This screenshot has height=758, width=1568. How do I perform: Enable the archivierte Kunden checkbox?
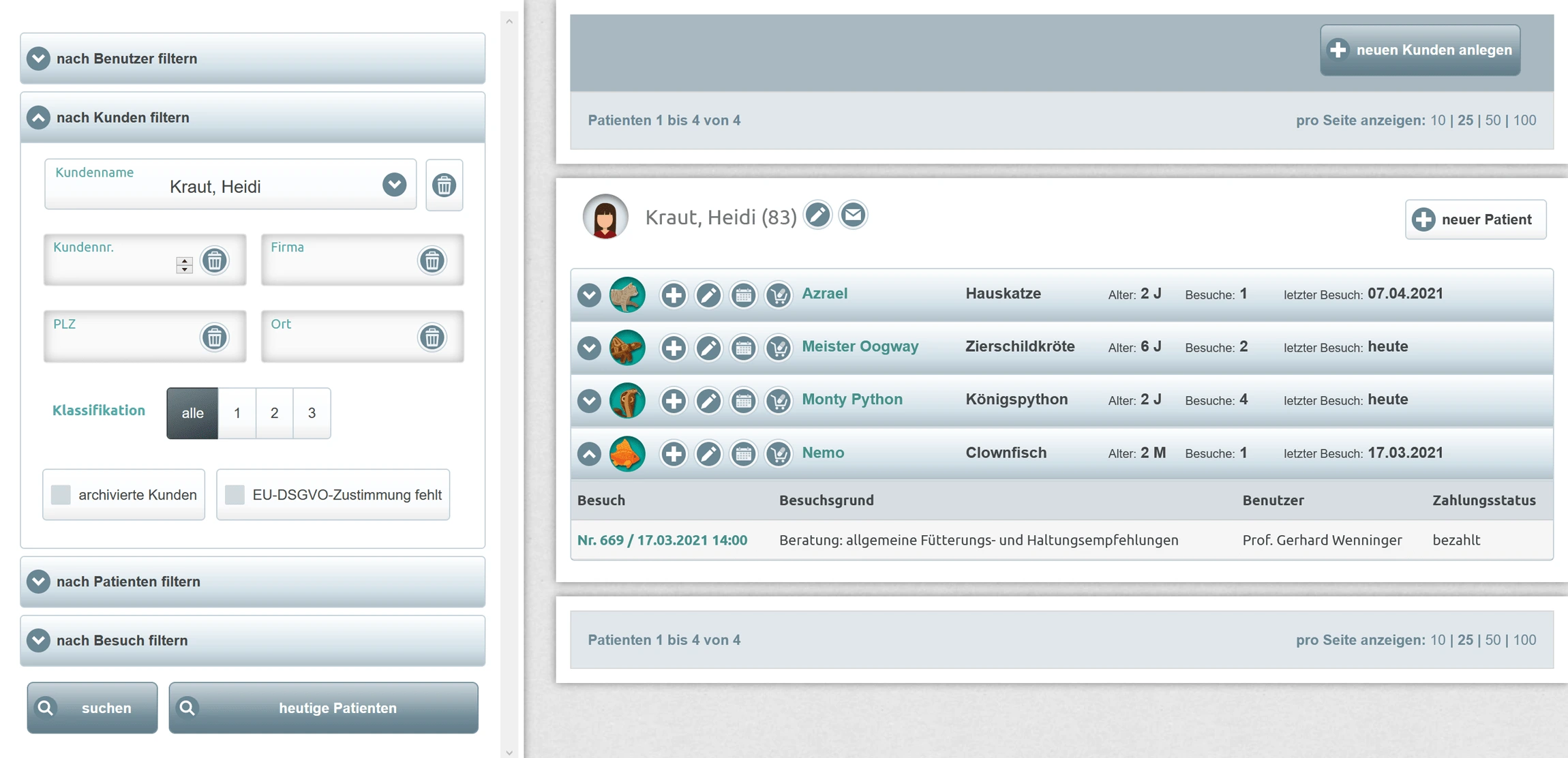pyautogui.click(x=61, y=495)
